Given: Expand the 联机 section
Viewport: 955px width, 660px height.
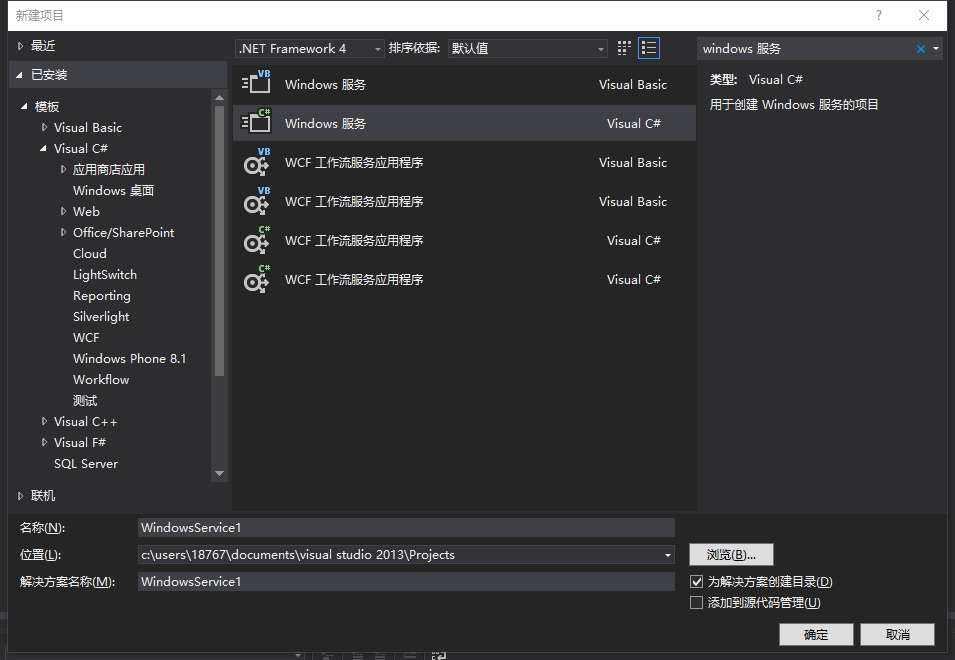Looking at the screenshot, I should 20,496.
